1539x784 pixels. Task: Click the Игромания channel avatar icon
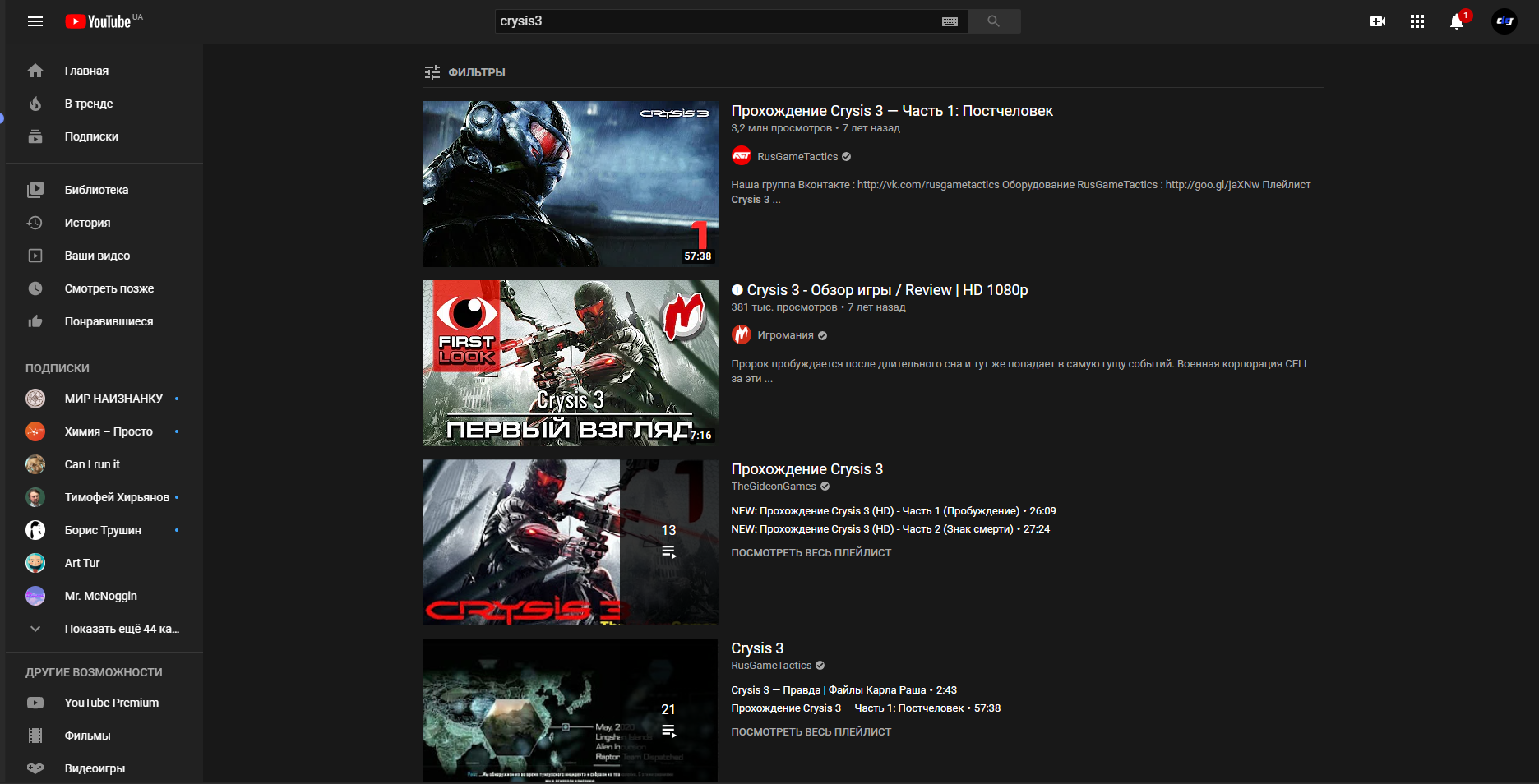pos(742,334)
